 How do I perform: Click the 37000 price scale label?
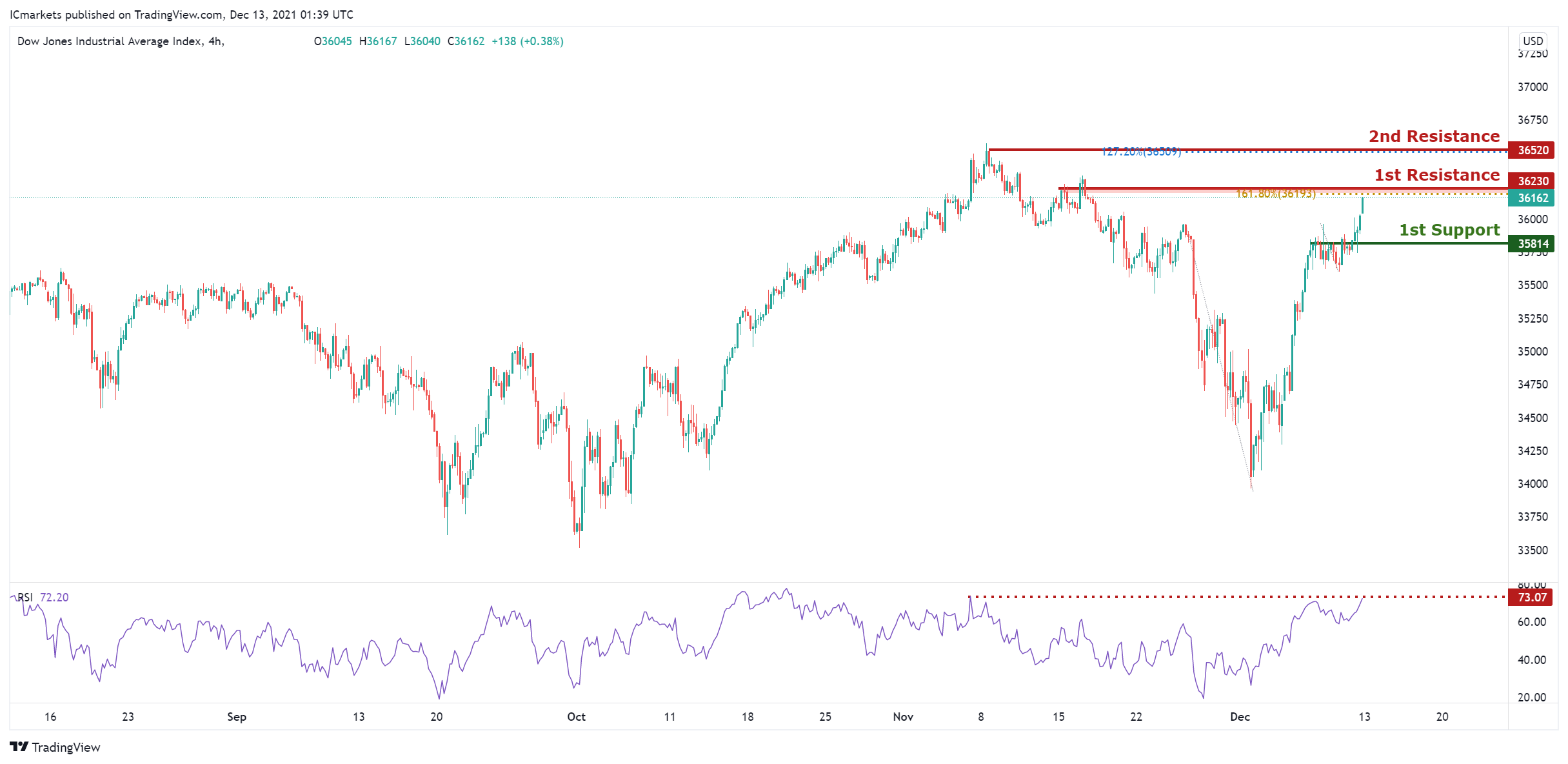click(1533, 87)
